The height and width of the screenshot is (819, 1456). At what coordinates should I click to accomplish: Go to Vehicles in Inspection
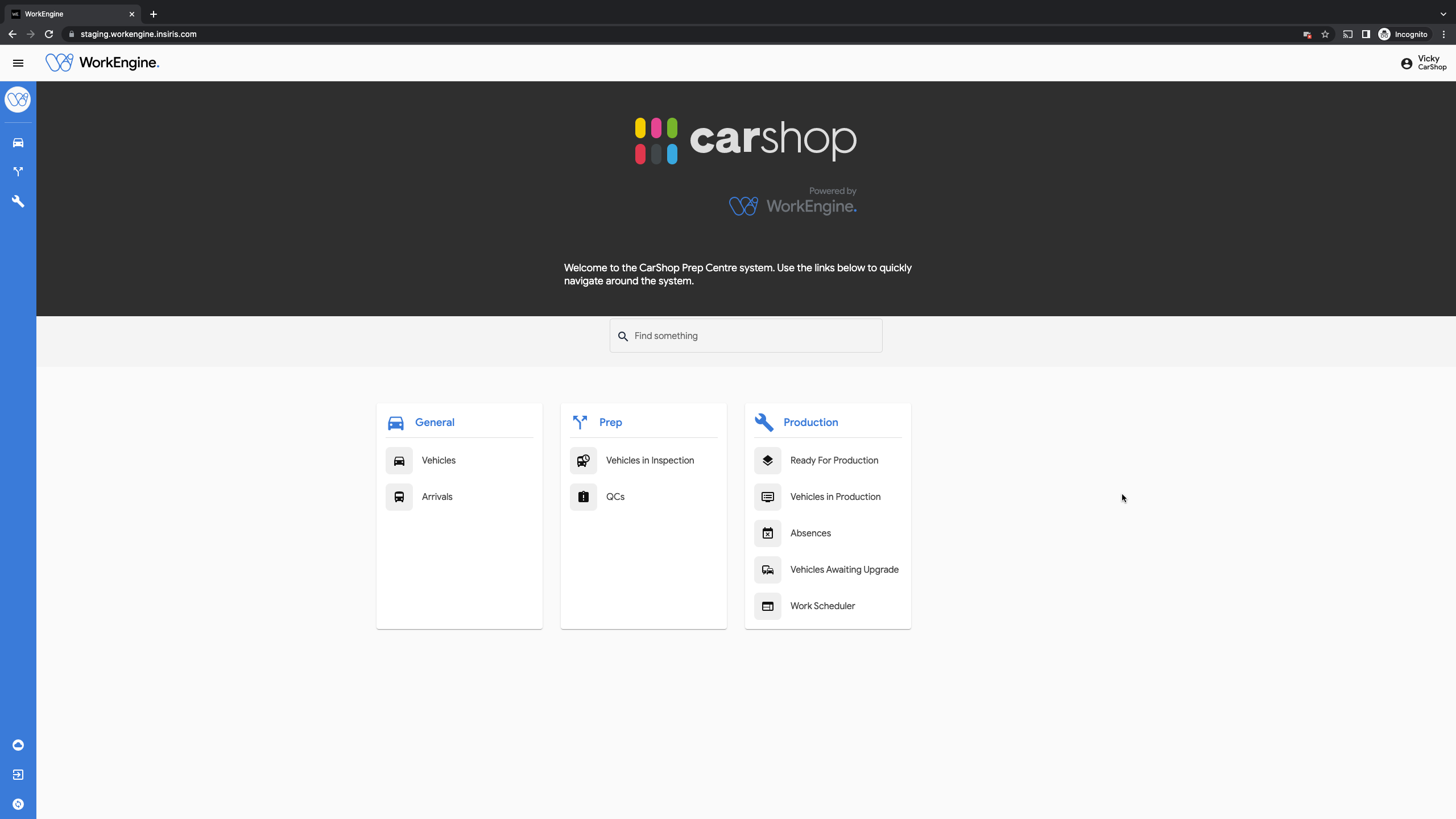pos(650,461)
